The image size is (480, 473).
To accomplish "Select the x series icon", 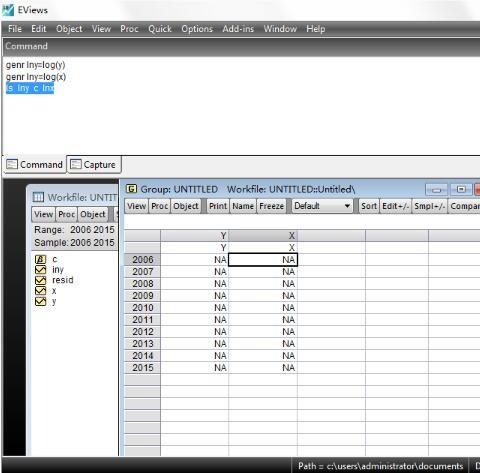I will click(x=40, y=291).
